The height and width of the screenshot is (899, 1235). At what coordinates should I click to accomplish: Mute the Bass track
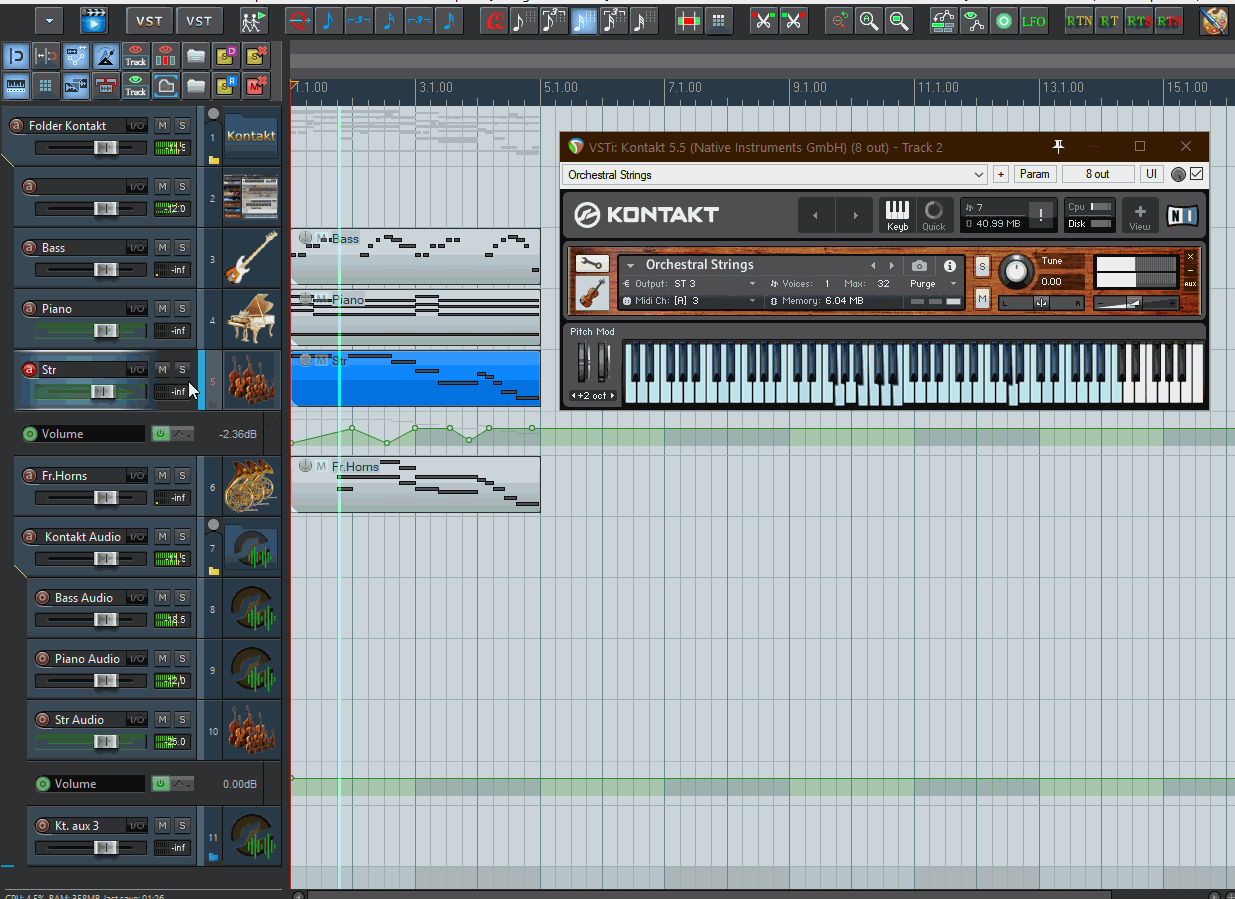point(162,247)
